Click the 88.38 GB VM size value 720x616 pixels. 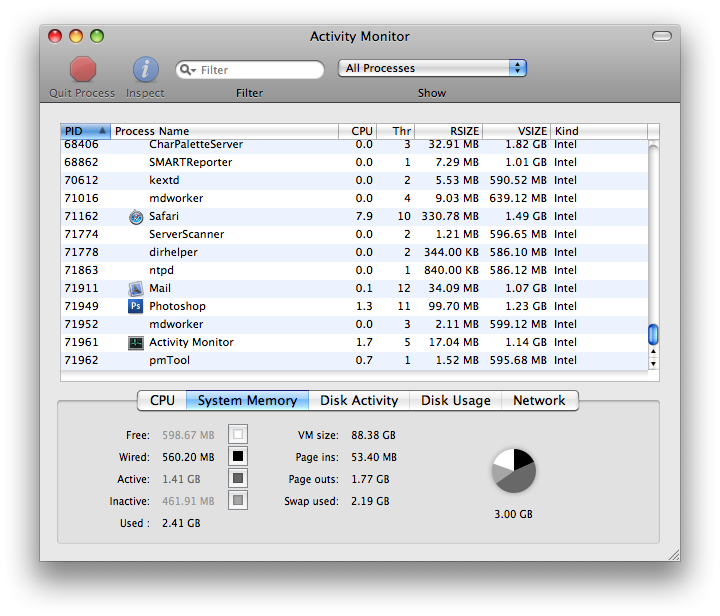373,435
